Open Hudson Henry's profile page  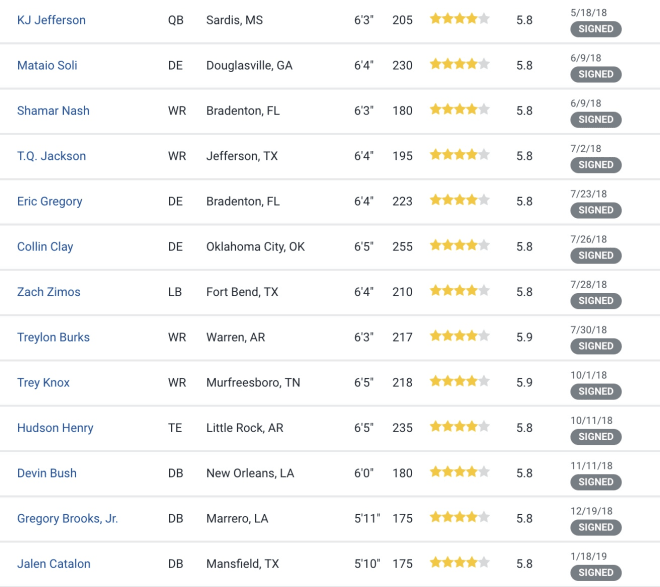pyautogui.click(x=55, y=428)
